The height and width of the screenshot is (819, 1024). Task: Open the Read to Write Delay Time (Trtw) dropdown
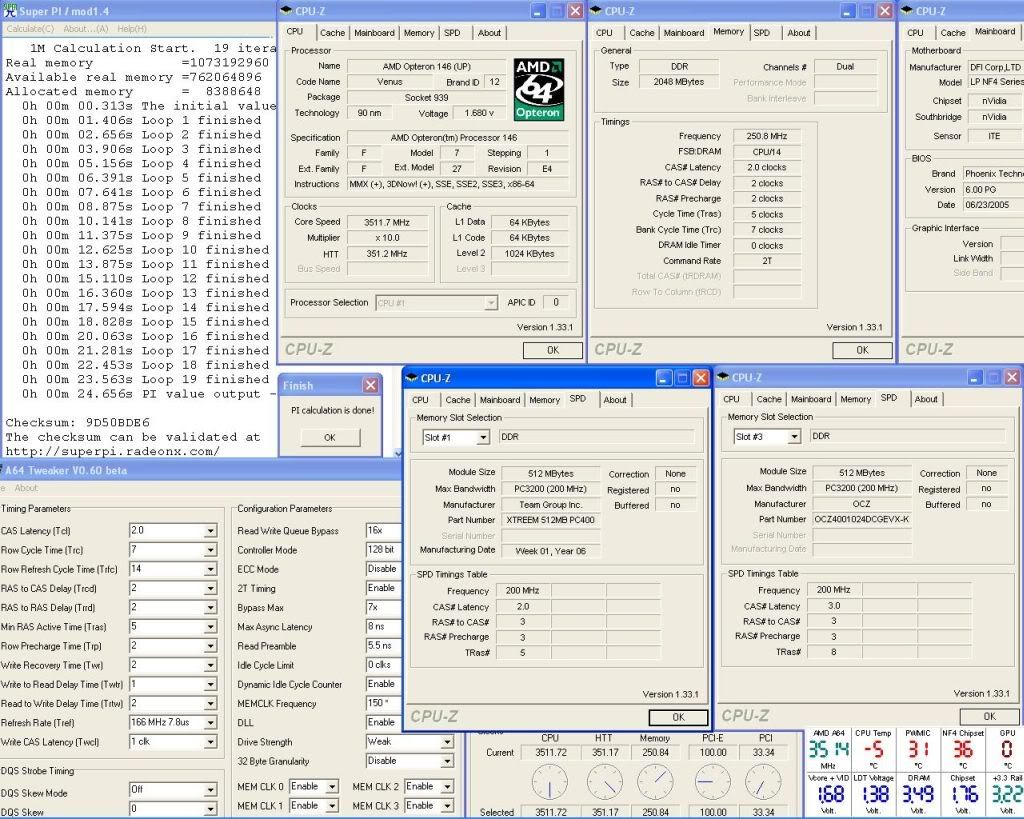click(x=210, y=703)
